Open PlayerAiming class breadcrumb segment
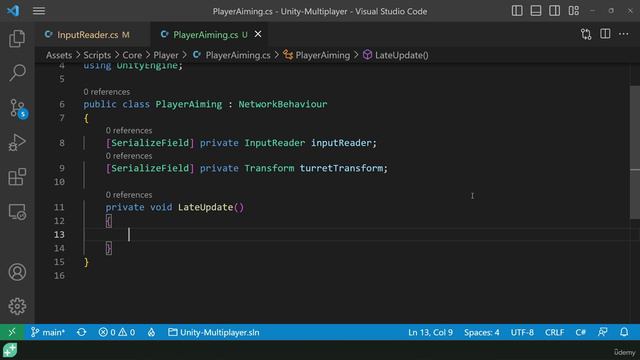640x360 pixels. (317, 55)
